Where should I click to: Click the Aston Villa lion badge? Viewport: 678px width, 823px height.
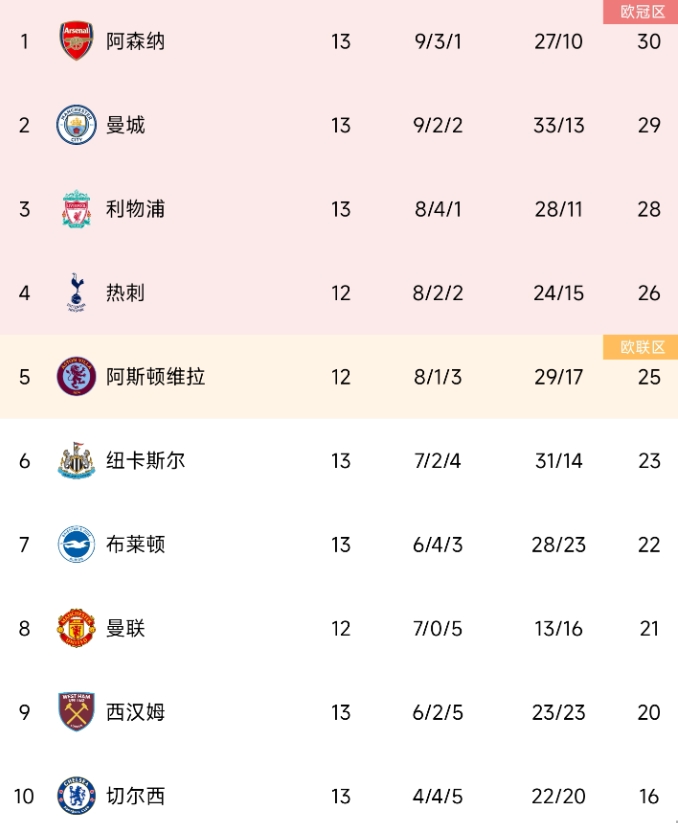[x=77, y=376]
